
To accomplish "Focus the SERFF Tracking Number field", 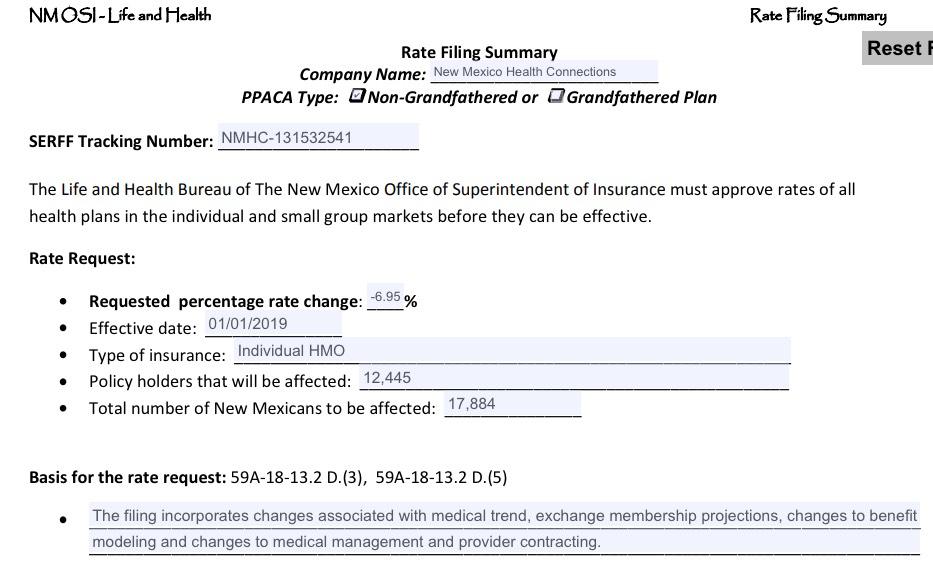I will [317, 138].
